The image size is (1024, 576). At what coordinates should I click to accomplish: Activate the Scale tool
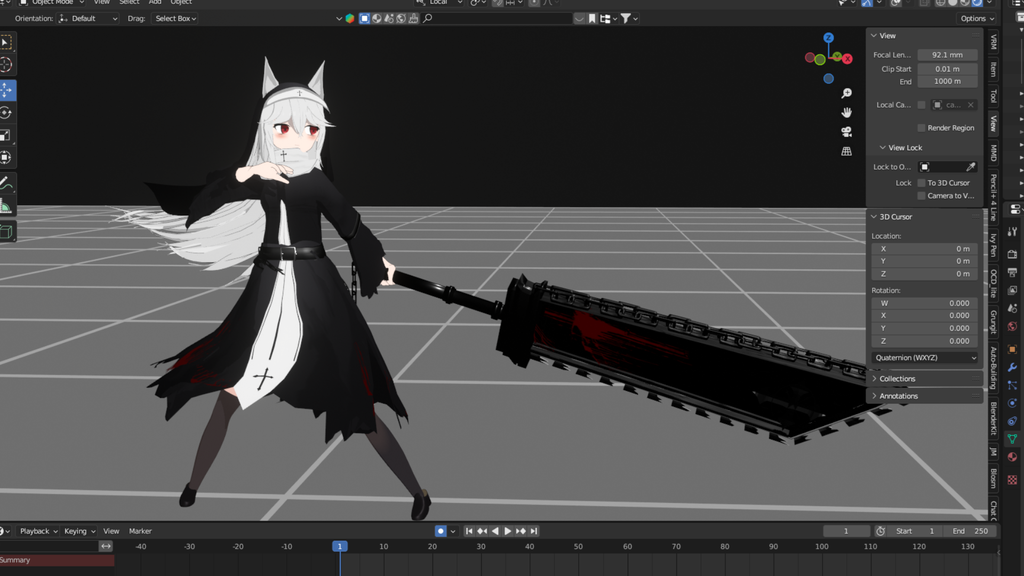7,135
